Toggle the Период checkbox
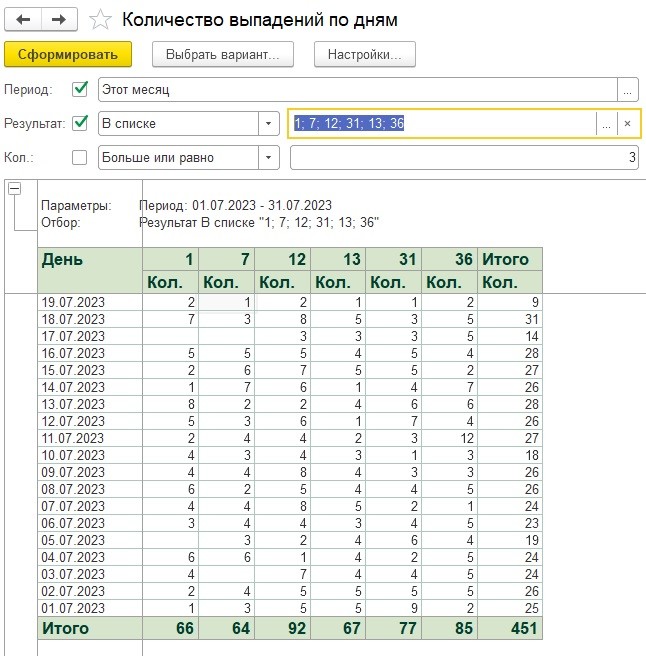Screen dimensions: 646x656 point(79,89)
